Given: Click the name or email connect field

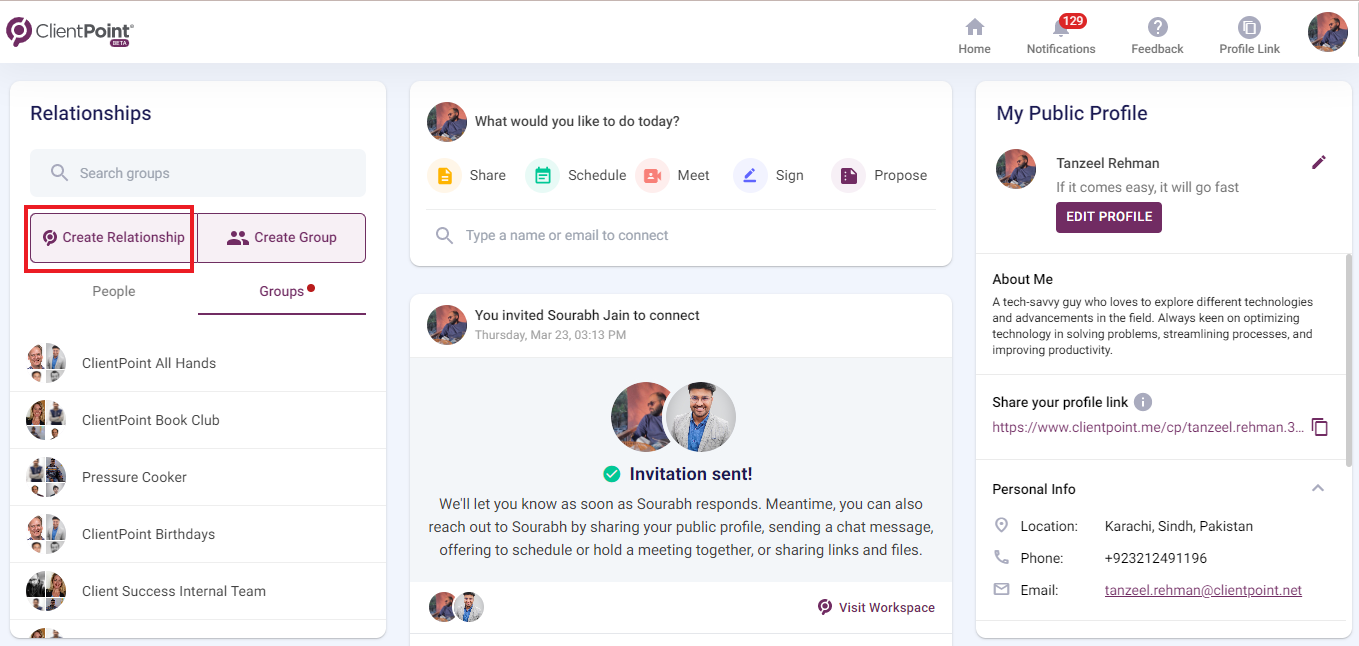Looking at the screenshot, I should [x=681, y=236].
